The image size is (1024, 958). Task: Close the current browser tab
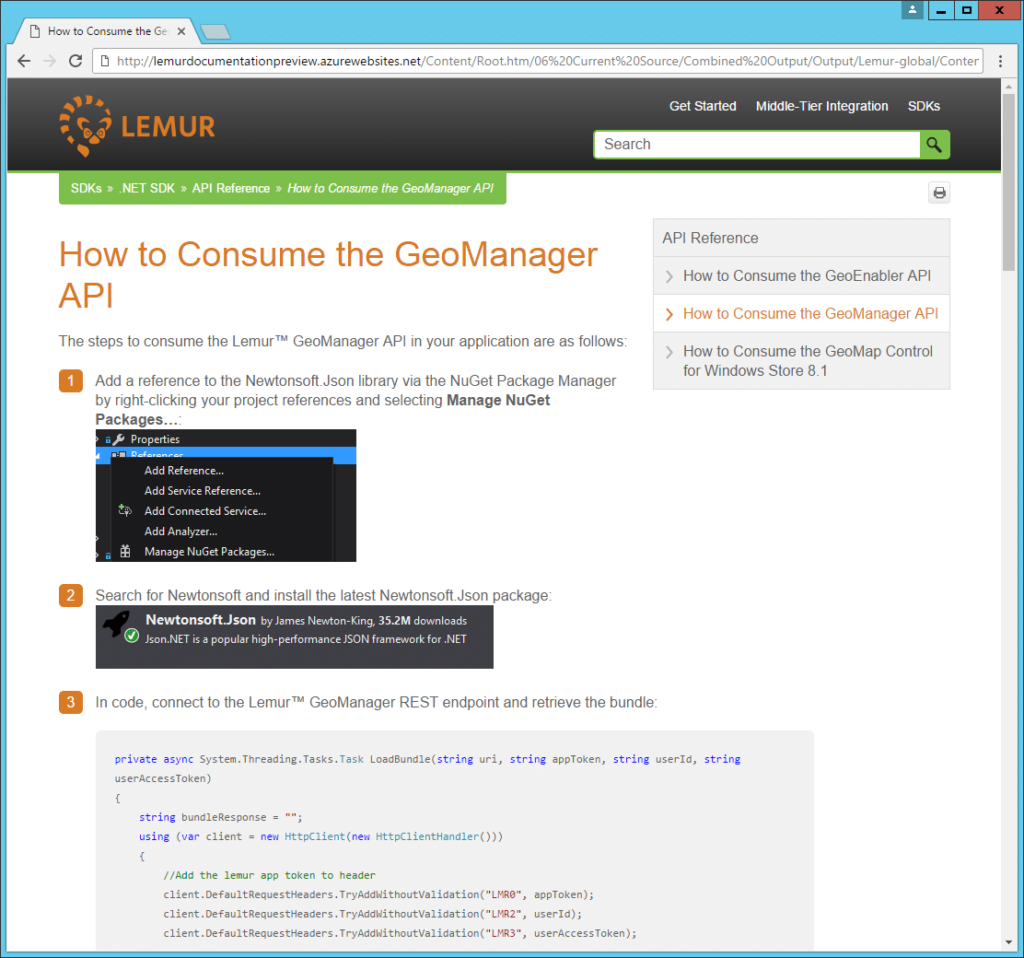(180, 30)
